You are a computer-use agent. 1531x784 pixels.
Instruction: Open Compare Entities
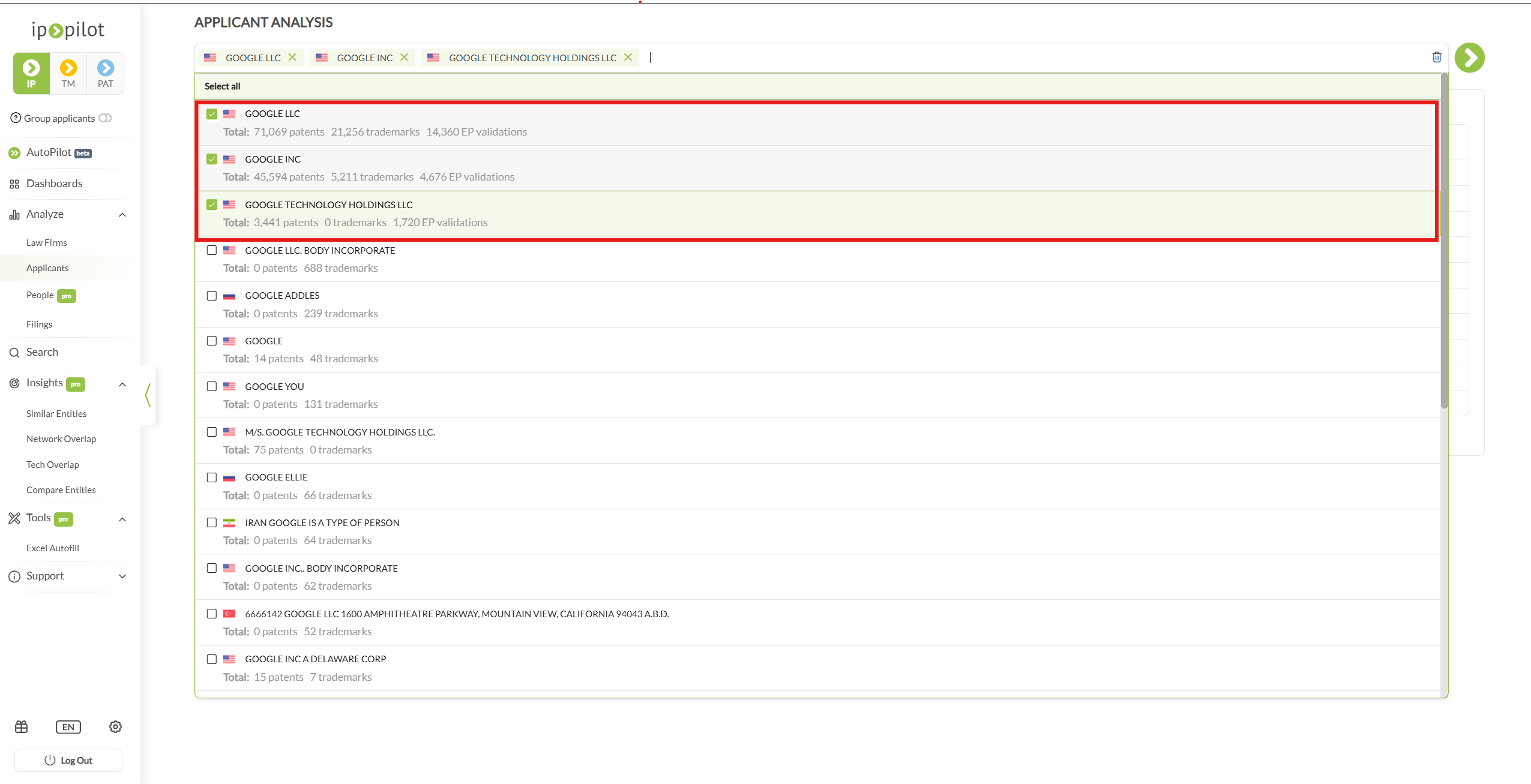coord(61,489)
